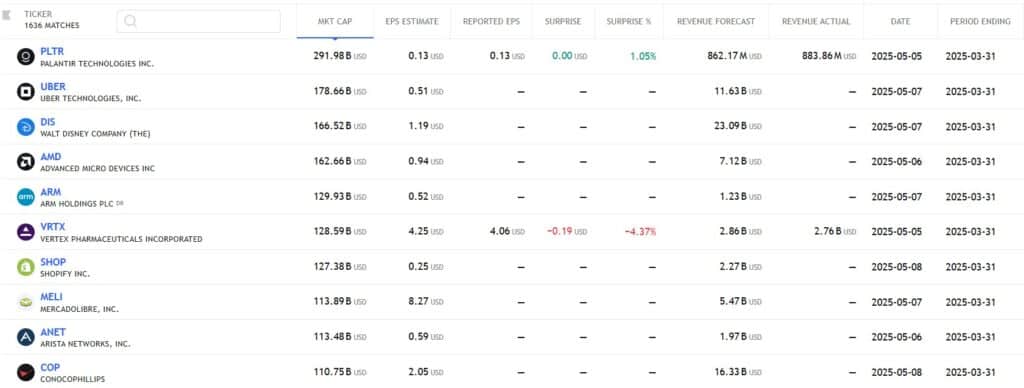Screen dimensions: 1024x388
Task: Open the COP ticker link
Action: [50, 367]
